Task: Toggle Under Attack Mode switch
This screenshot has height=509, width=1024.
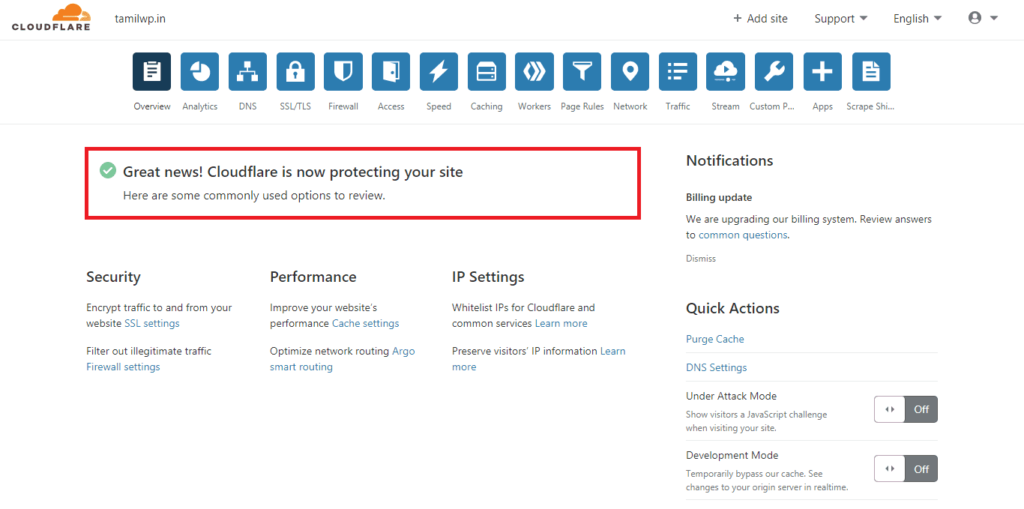Action: coord(906,410)
